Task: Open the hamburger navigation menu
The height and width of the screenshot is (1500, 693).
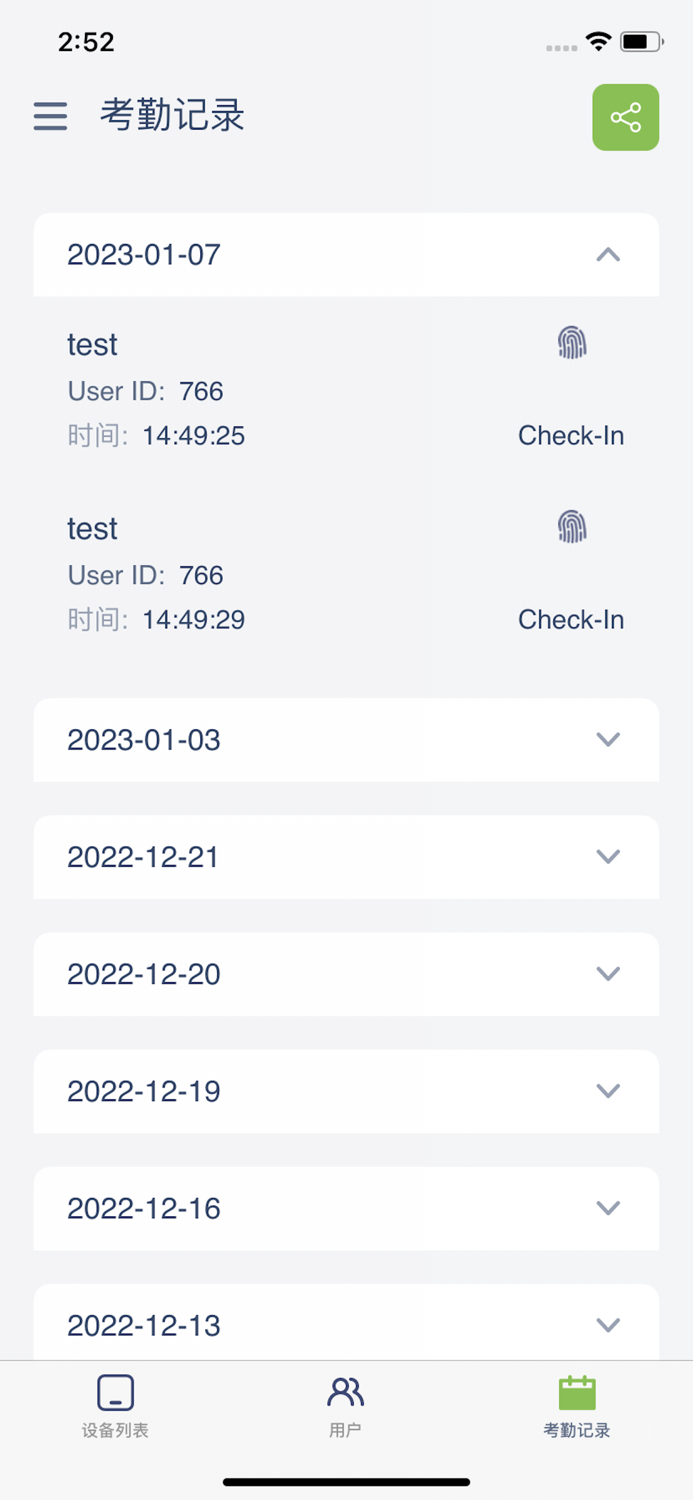Action: point(49,117)
